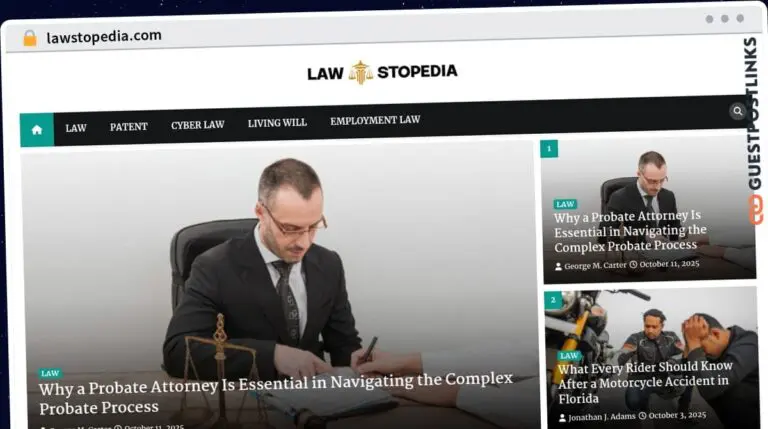
Task: Click the author icon next to George M. Carter
Action: (x=558, y=266)
